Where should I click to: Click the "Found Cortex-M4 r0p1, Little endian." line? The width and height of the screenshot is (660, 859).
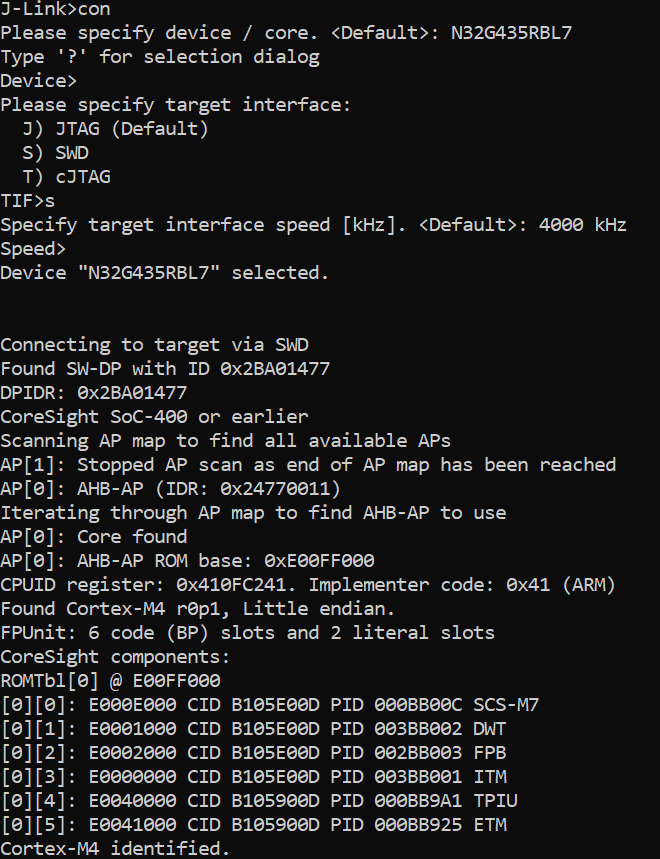(198, 609)
